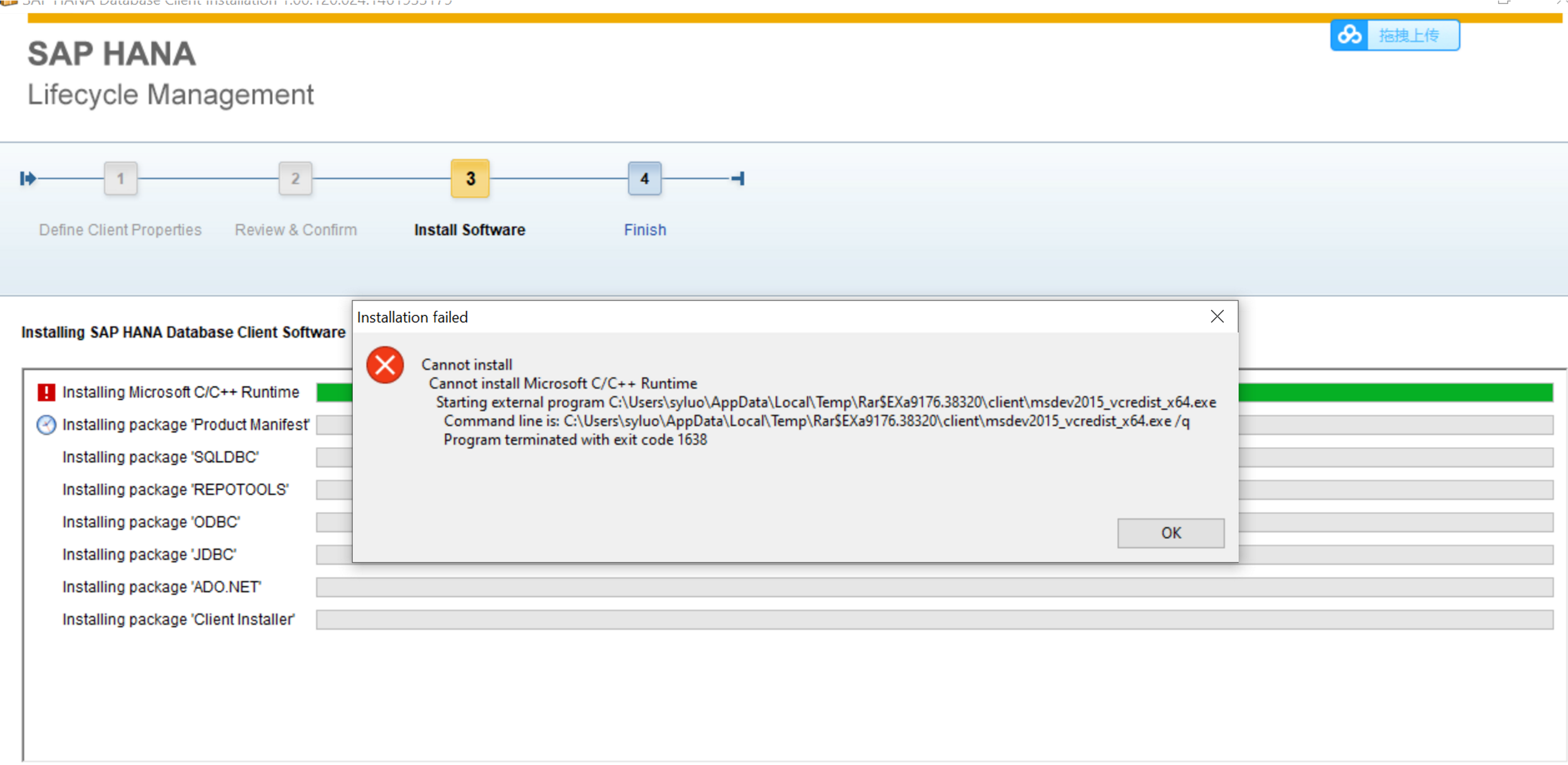
Task: Select step 4 square in the wizard
Action: (x=644, y=179)
